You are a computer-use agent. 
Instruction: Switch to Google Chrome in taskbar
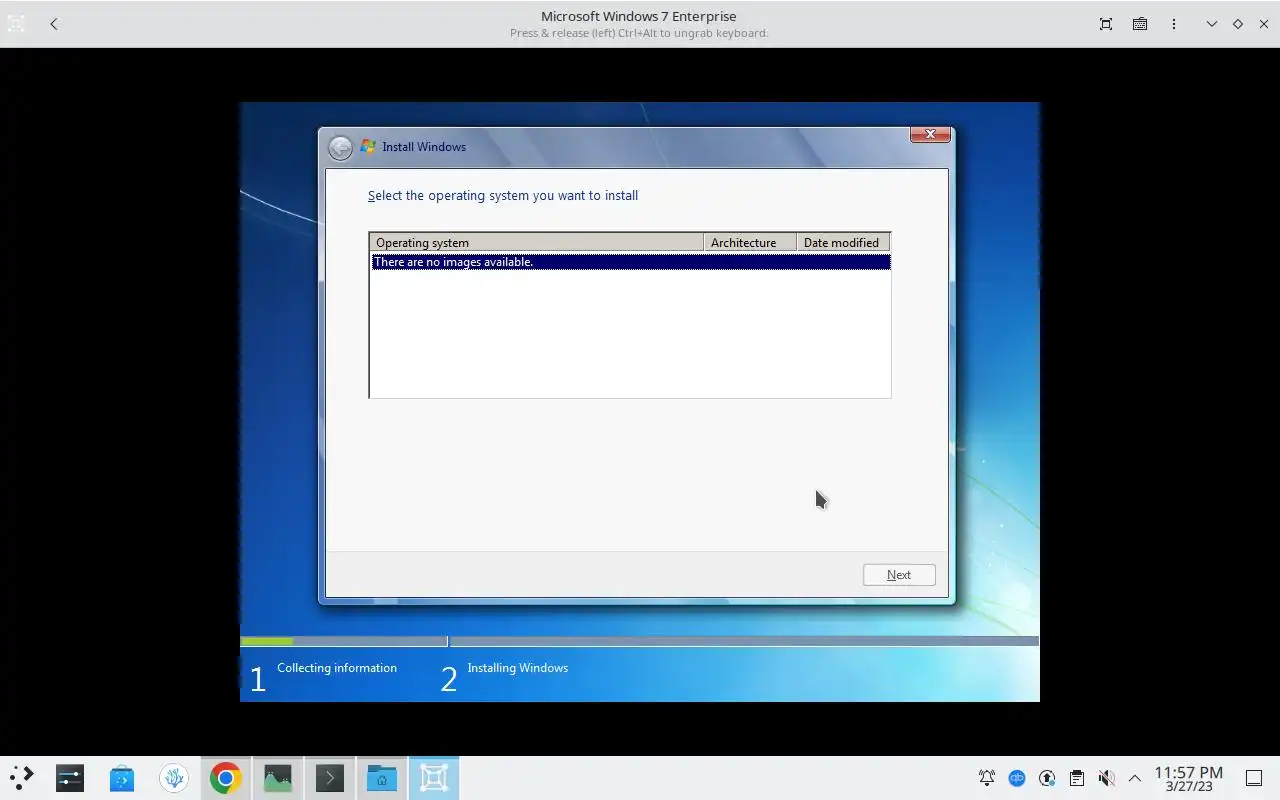click(226, 778)
